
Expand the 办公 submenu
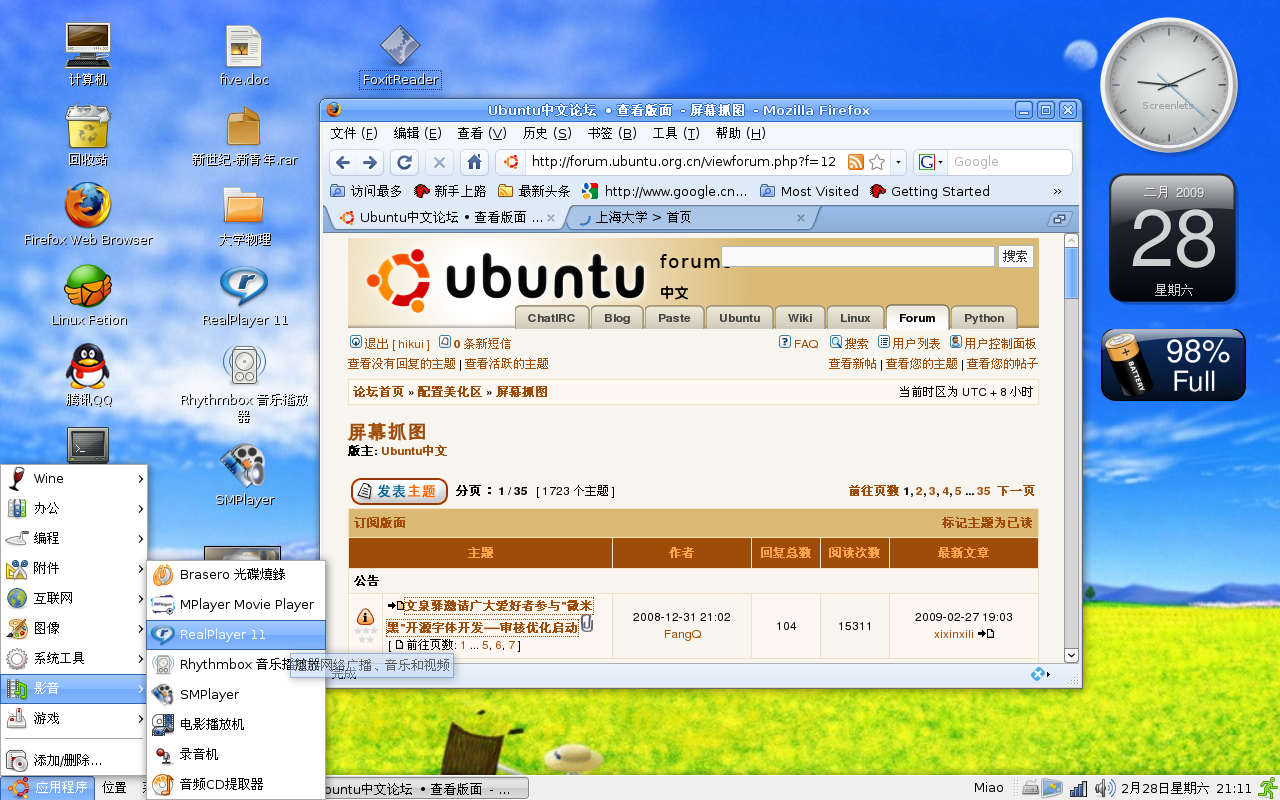coord(75,508)
